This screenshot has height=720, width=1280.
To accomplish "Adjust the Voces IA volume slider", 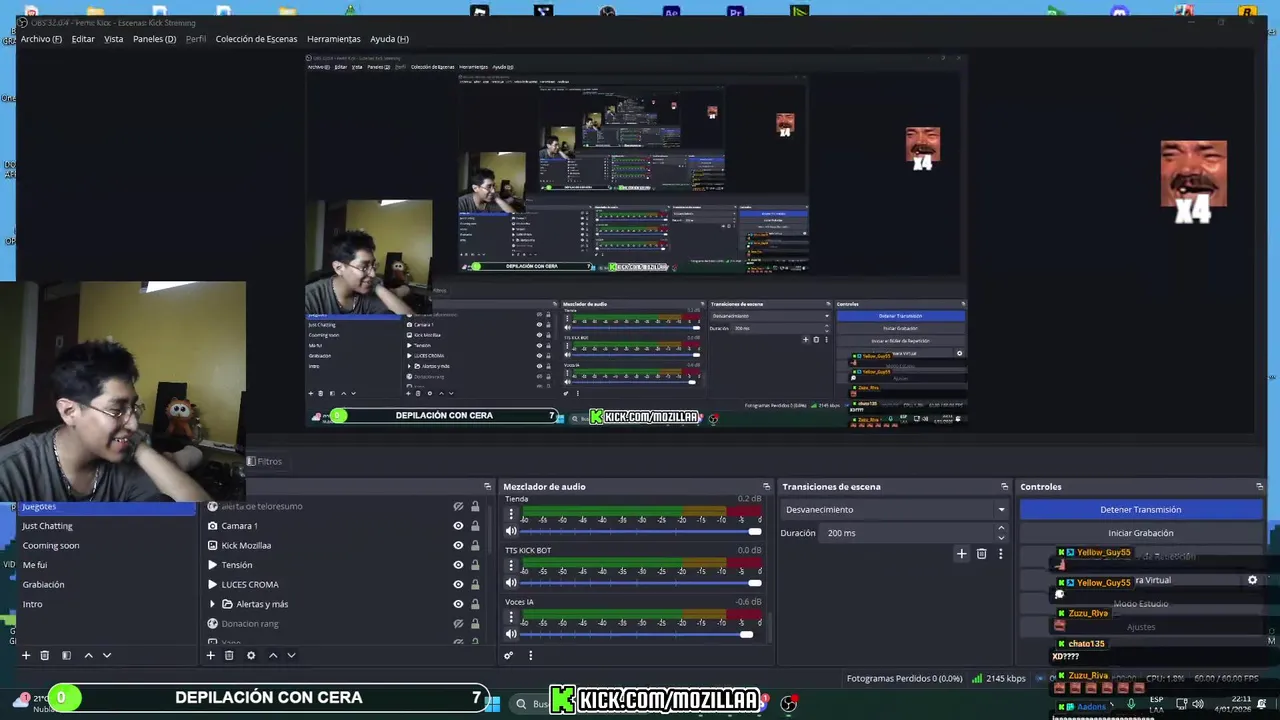I will click(x=640, y=634).
